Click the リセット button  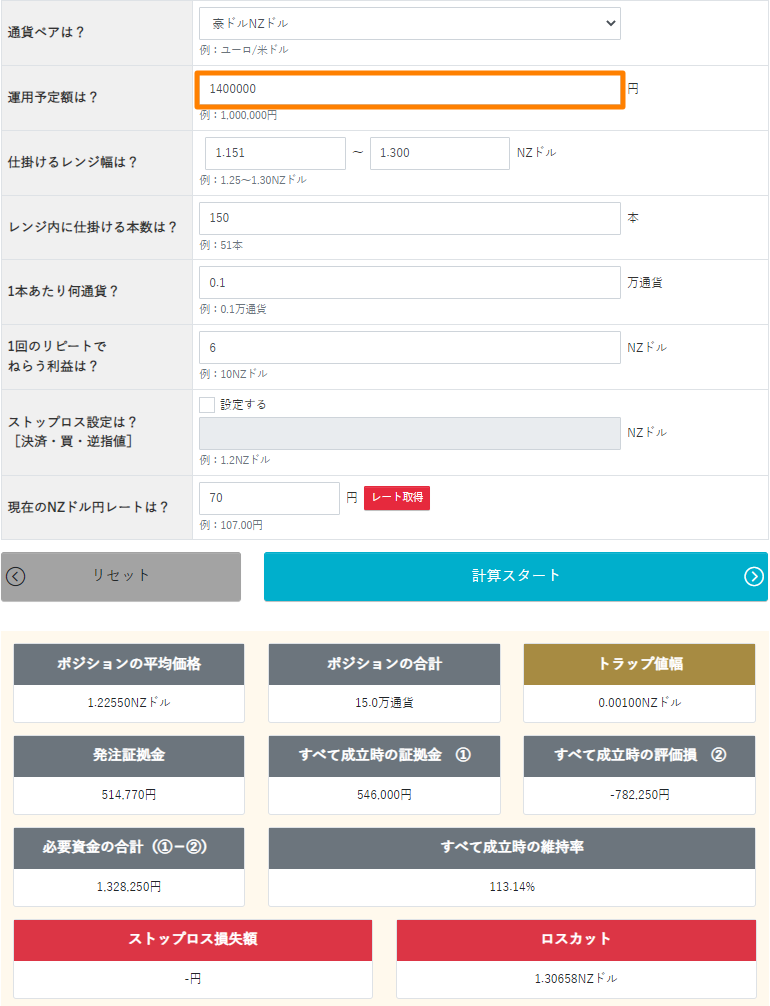point(121,577)
